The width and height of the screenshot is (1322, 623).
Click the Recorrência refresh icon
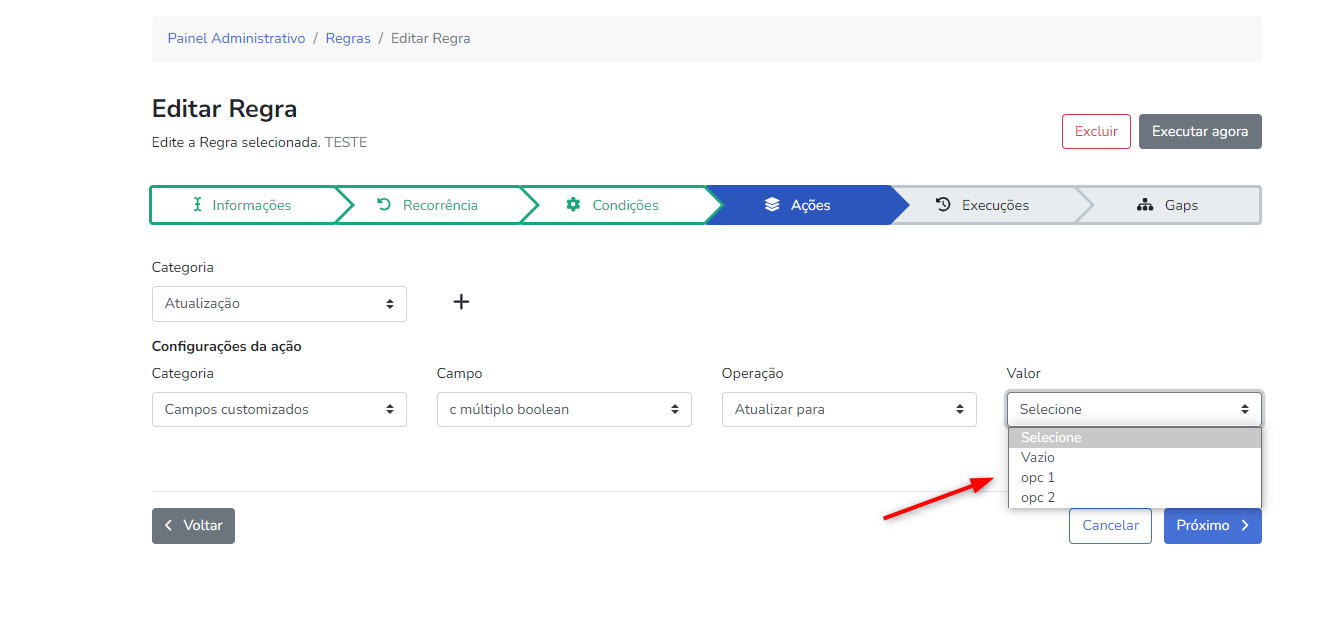coord(384,205)
